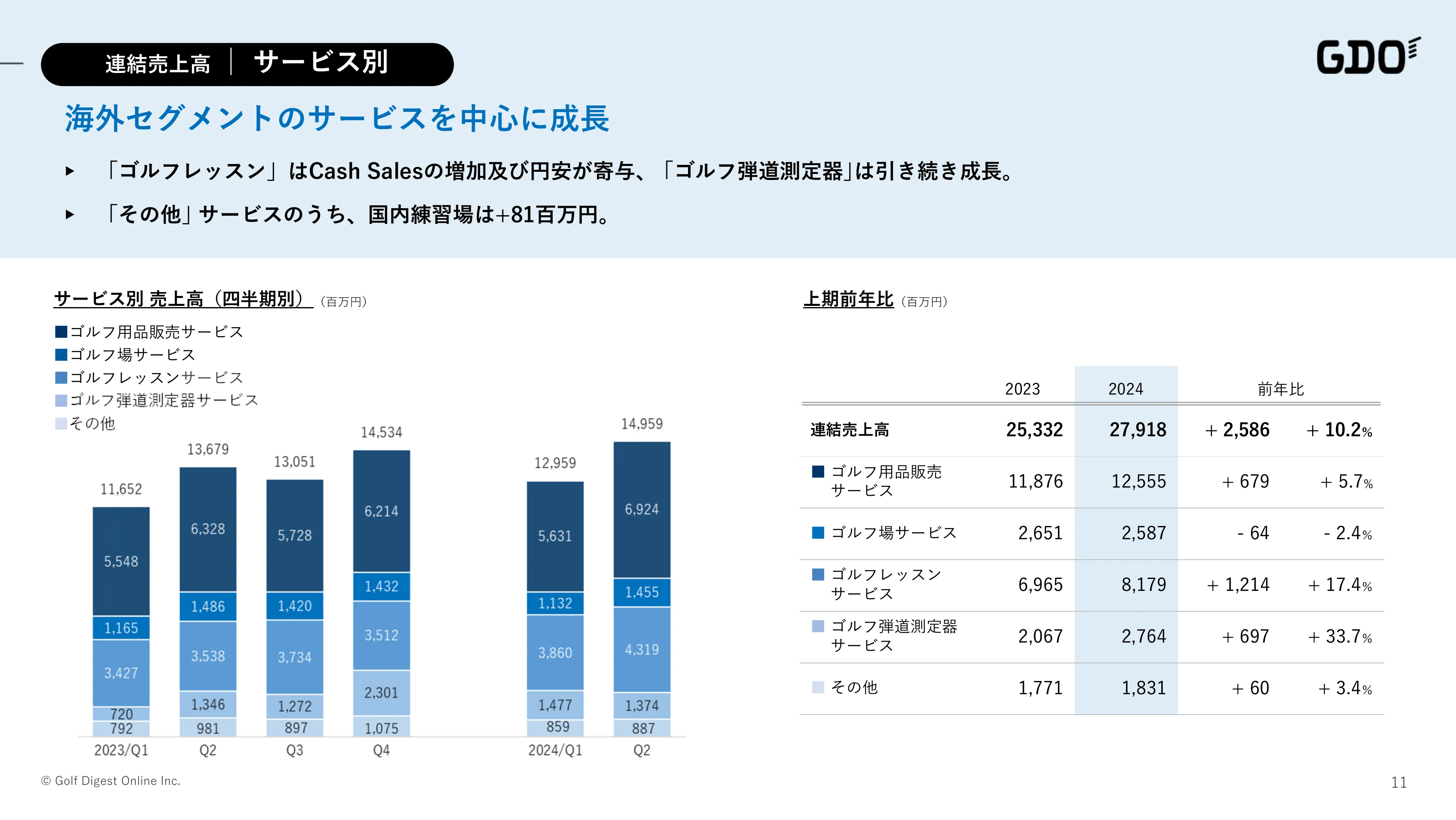This screenshot has width=1456, height=820.
Task: Click the 6,328 bar segment
Action: coord(208,529)
